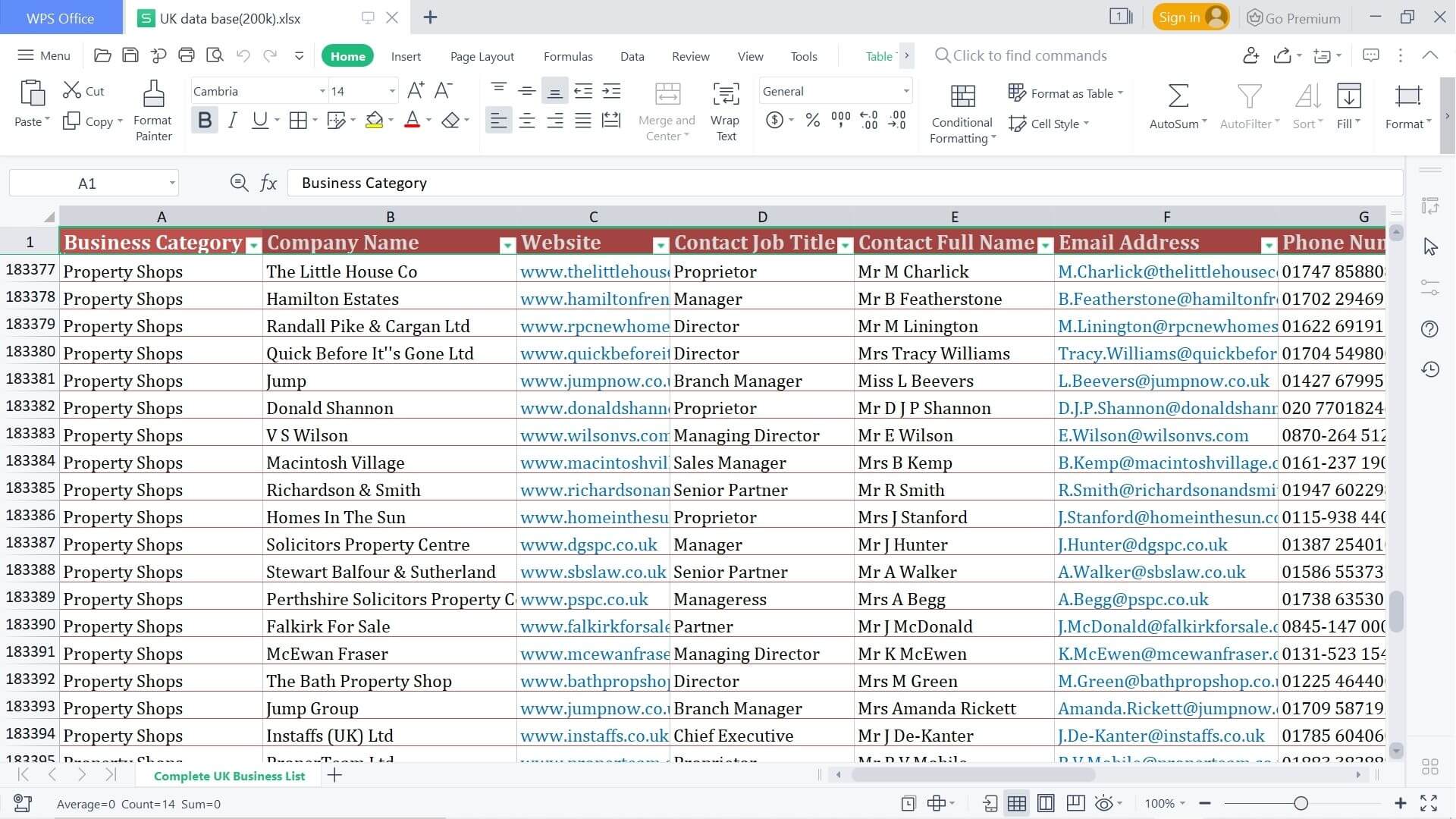Viewport: 1456px width, 819px height.
Task: Switch to the Formulas ribbon tab
Action: click(x=567, y=55)
